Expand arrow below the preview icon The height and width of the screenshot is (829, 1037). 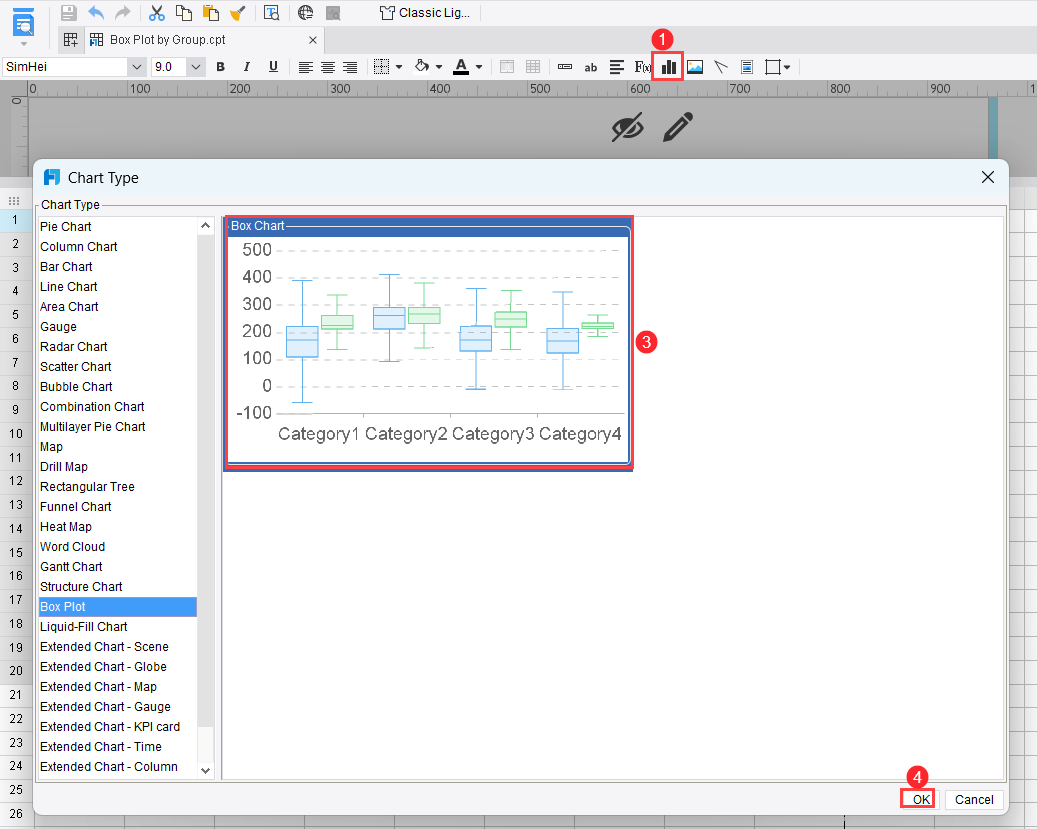click(24, 44)
